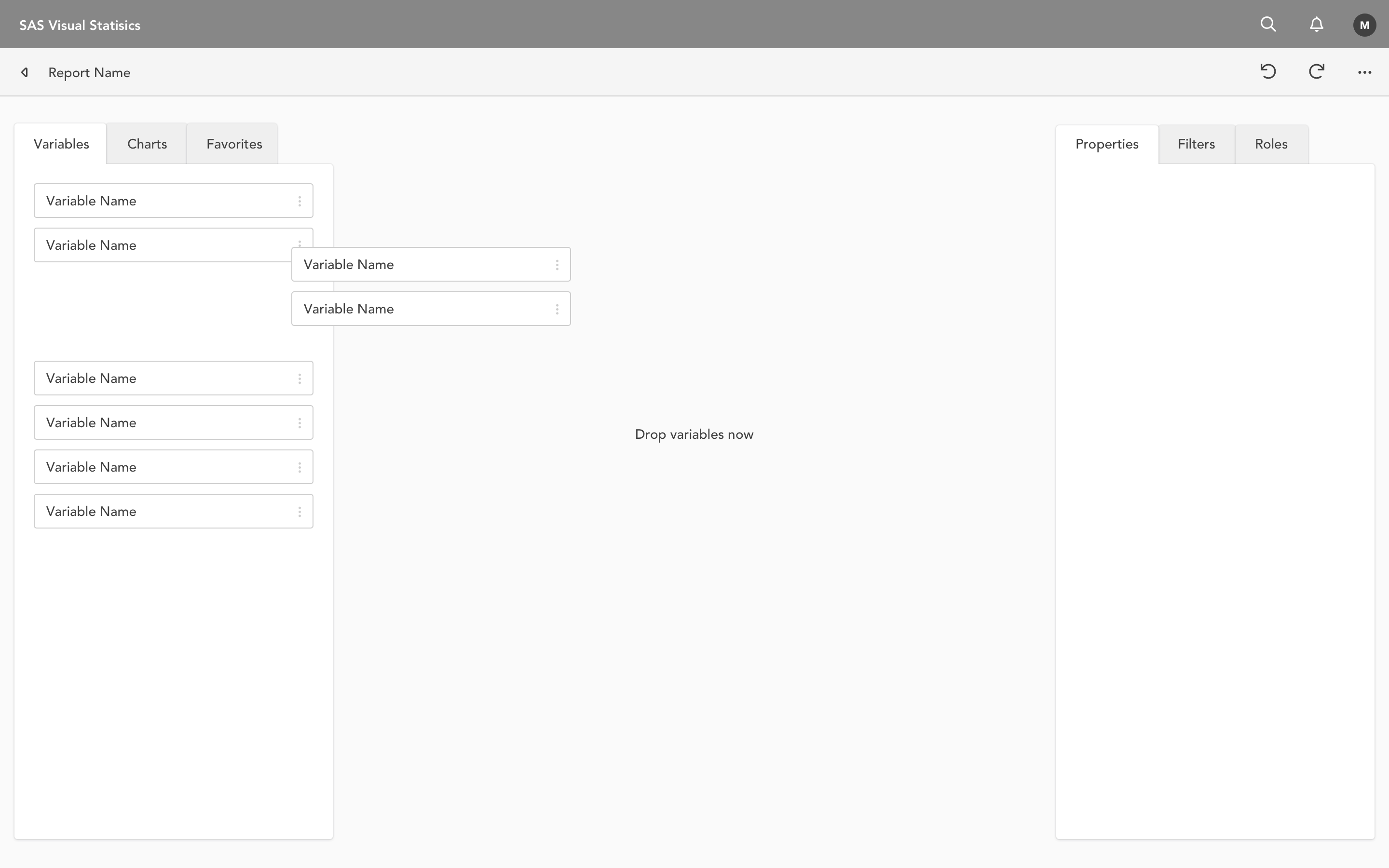The height and width of the screenshot is (868, 1389).
Task: Click the redo icon in report view
Action: click(1316, 71)
